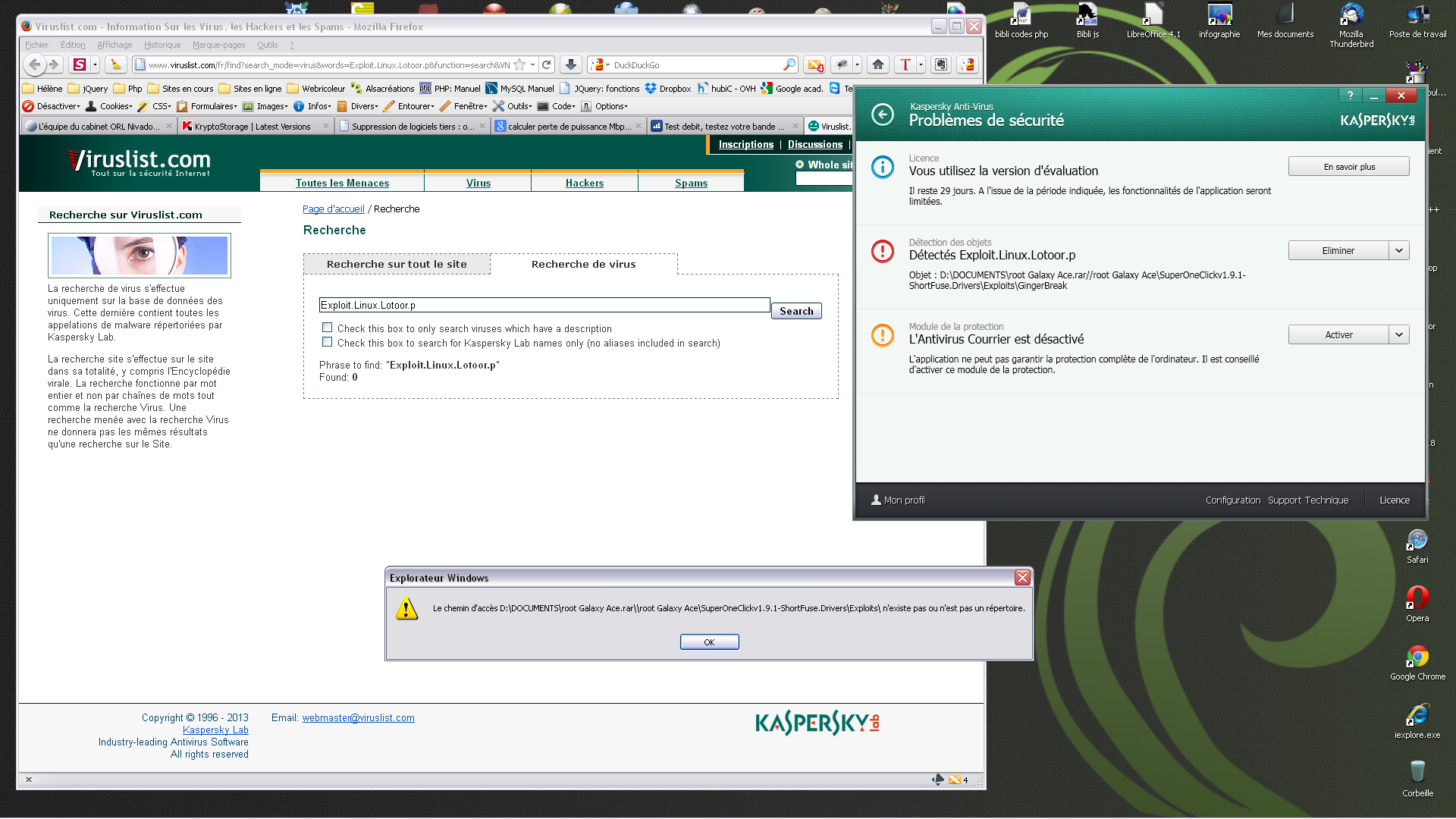Image resolution: width=1456 pixels, height=819 pixels.
Task: Click the red S toolbar icon
Action: point(80,64)
